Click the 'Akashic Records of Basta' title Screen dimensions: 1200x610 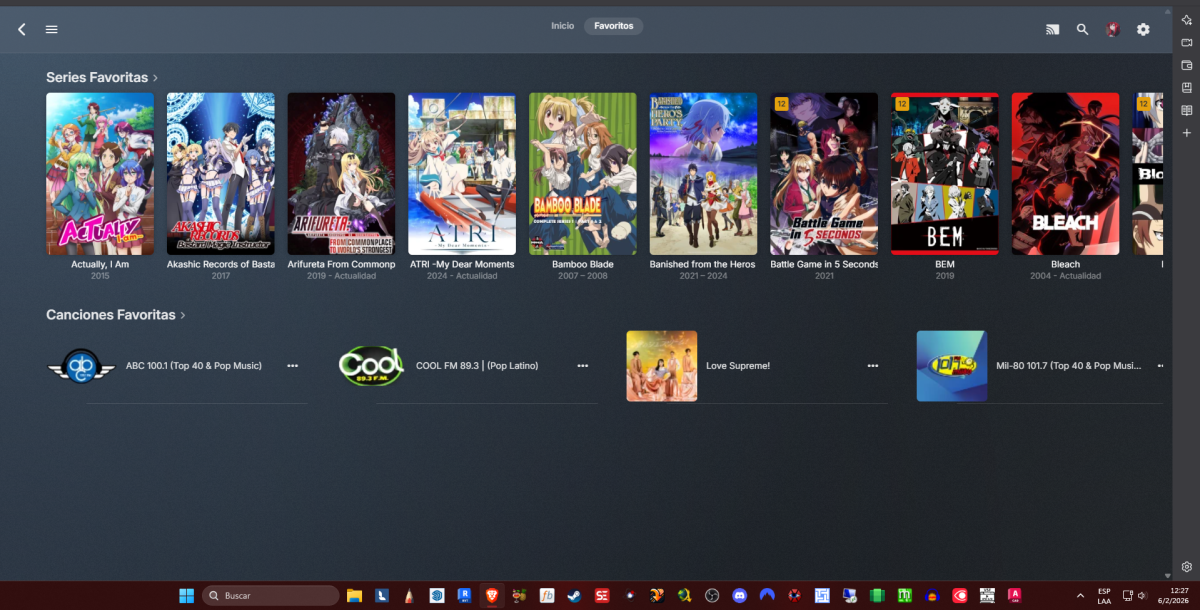point(221,265)
